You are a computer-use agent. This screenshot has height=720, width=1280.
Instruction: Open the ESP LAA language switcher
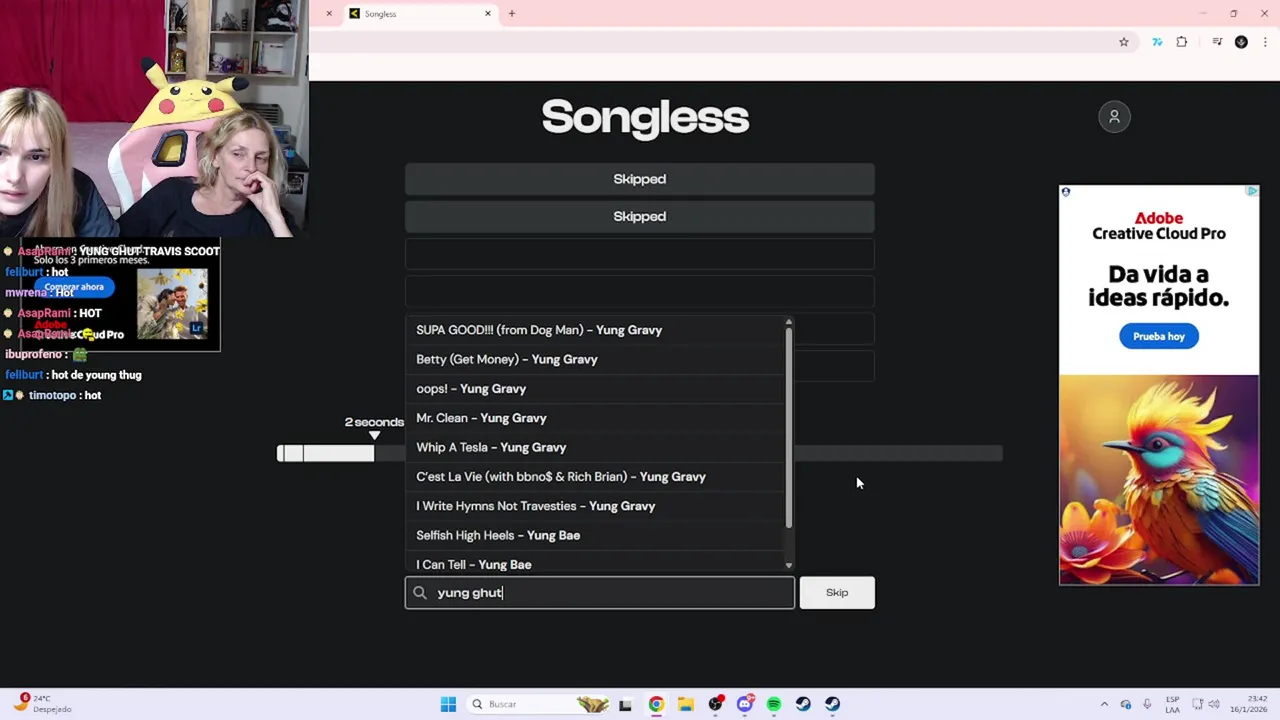1172,704
